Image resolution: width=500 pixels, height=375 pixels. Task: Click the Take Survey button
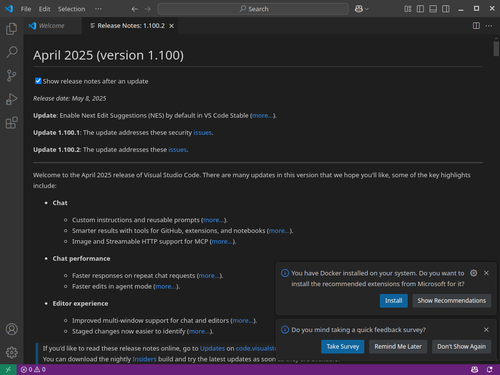343,347
